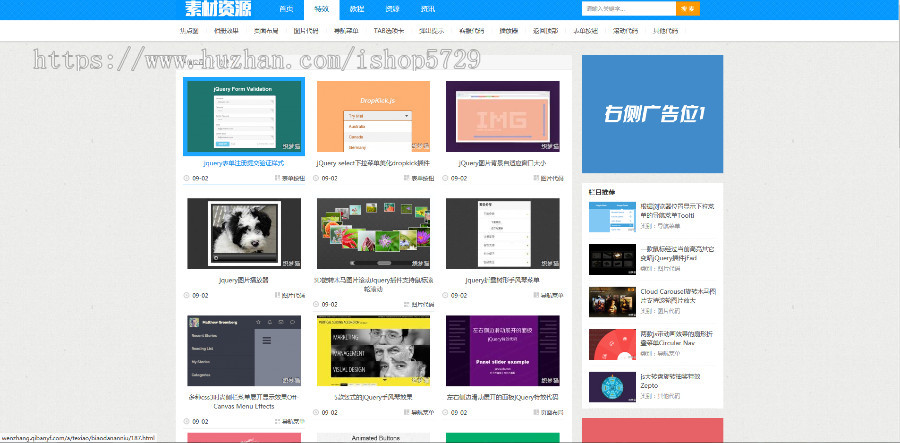Click the jQuery图片播放器 title link
This screenshot has width=900, height=443.
pyautogui.click(x=245, y=280)
